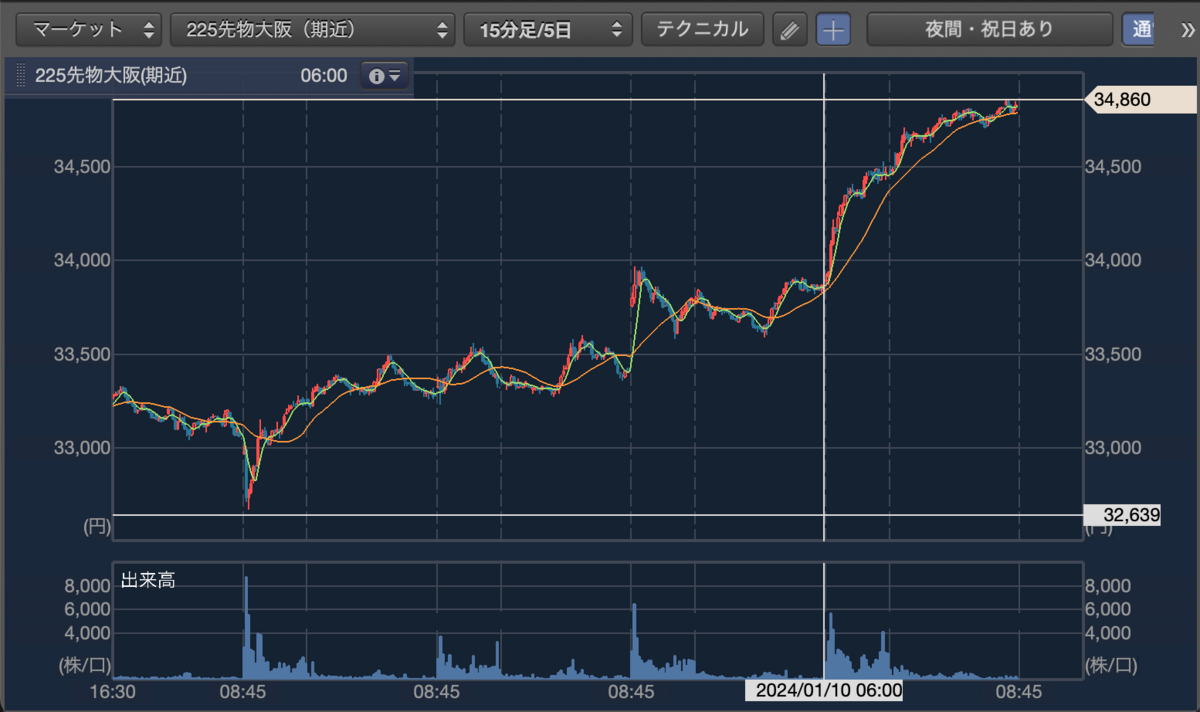Screen dimensions: 1200x712
Task: Expand hidden toolbar items with double chevron
Action: pyautogui.click(x=1187, y=30)
